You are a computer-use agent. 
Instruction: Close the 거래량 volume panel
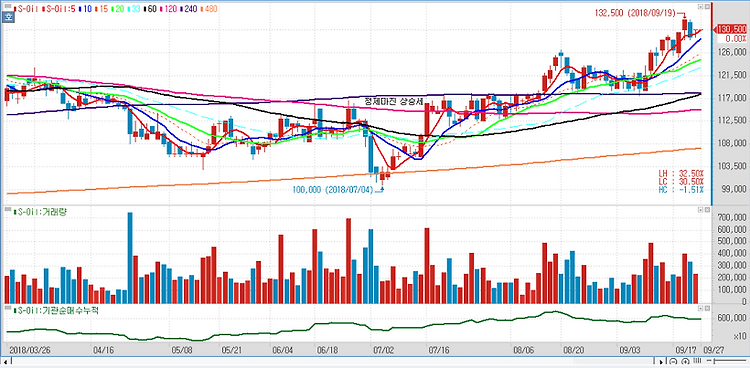707,210
